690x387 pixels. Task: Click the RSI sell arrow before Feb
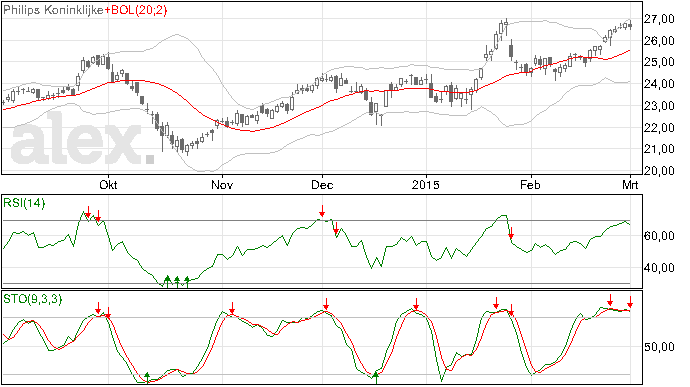pos(511,233)
